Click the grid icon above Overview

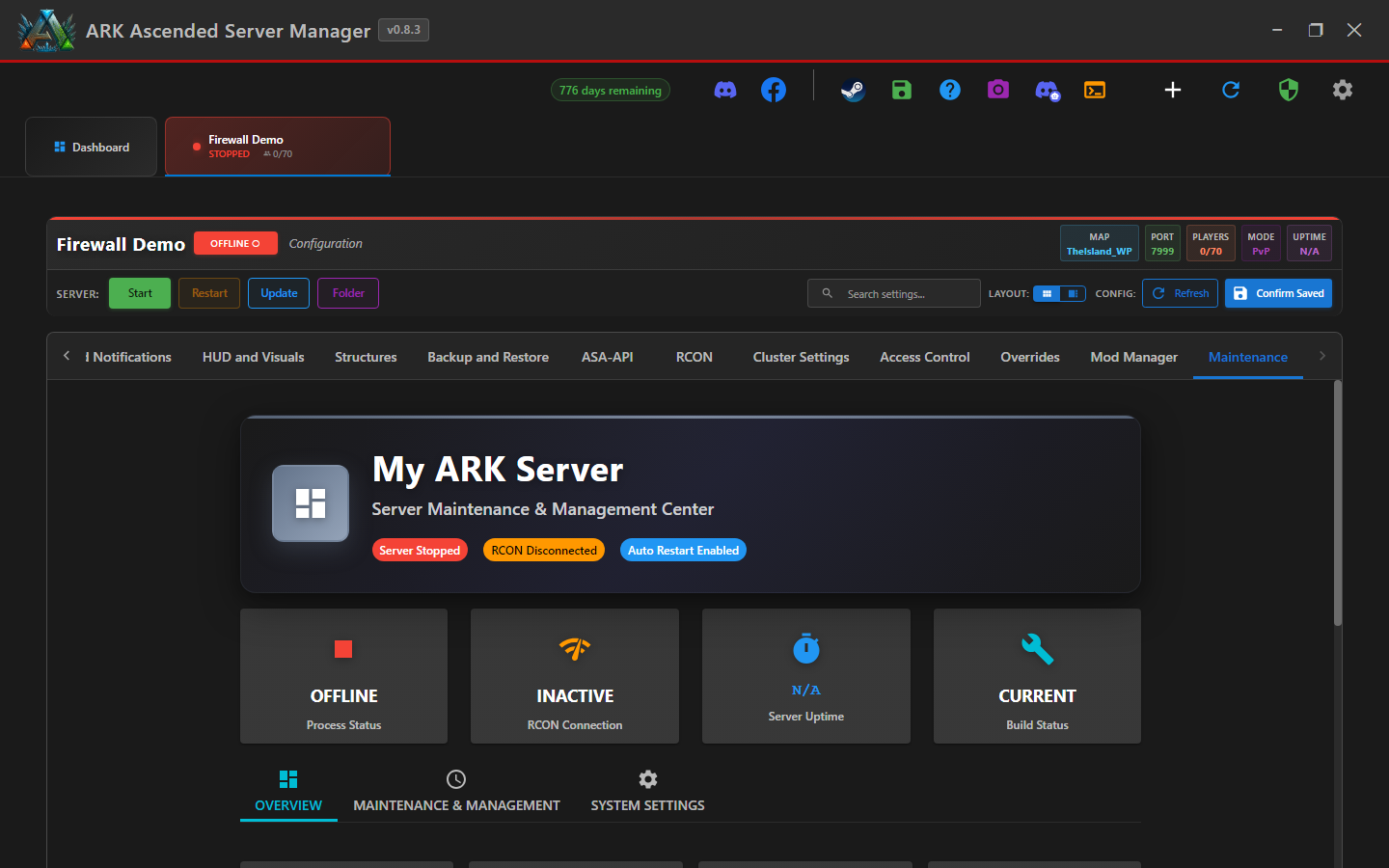pos(288,779)
